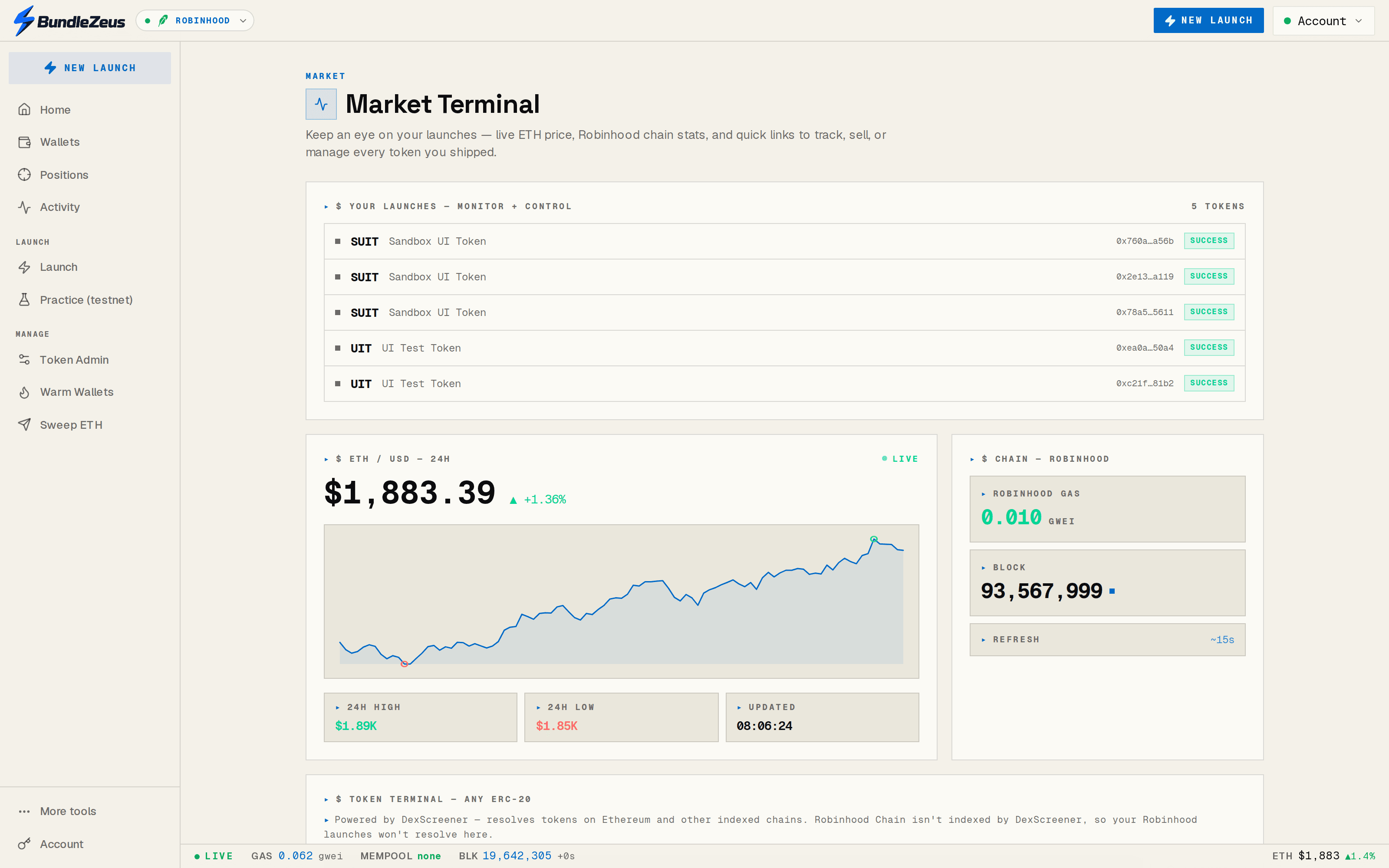The height and width of the screenshot is (868, 1389).
Task: Click the Sweep ETH paper plane icon
Action: point(24,424)
